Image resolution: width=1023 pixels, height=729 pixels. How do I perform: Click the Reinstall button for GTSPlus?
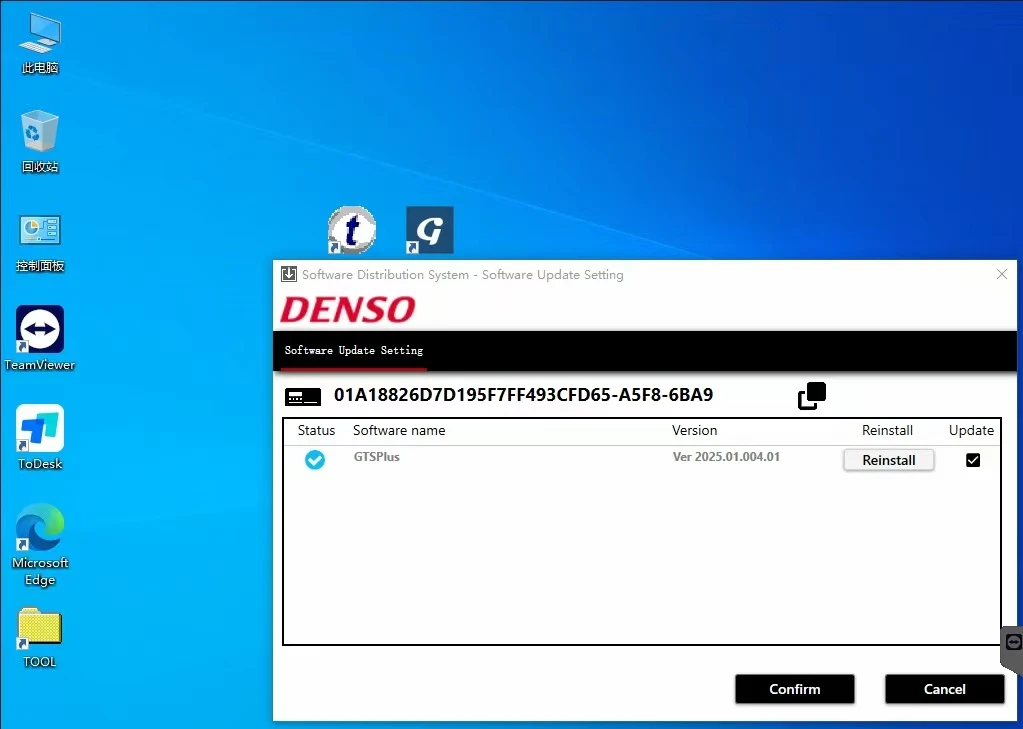[889, 460]
